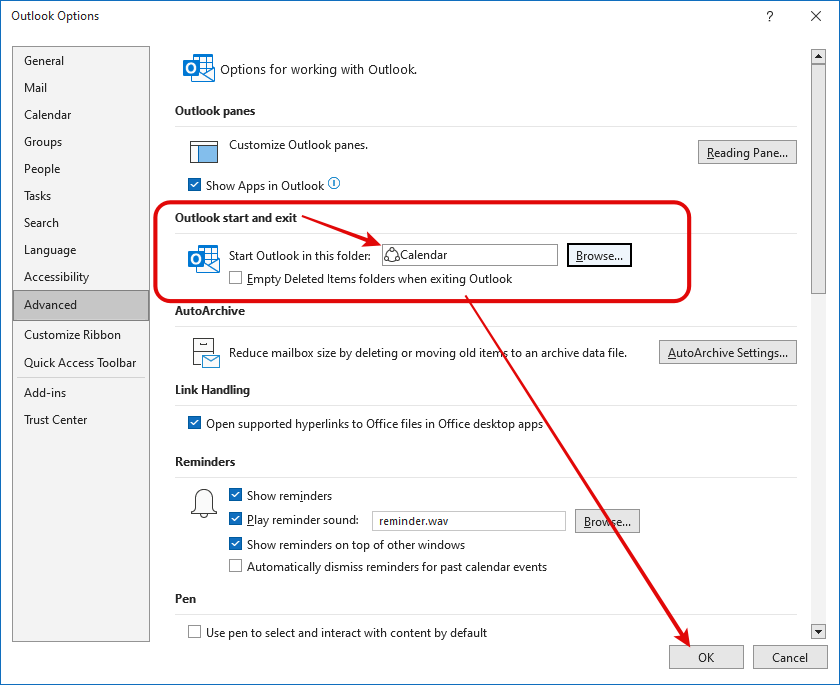Click the Outlook start and exit heading
The image size is (840, 685).
click(x=236, y=217)
